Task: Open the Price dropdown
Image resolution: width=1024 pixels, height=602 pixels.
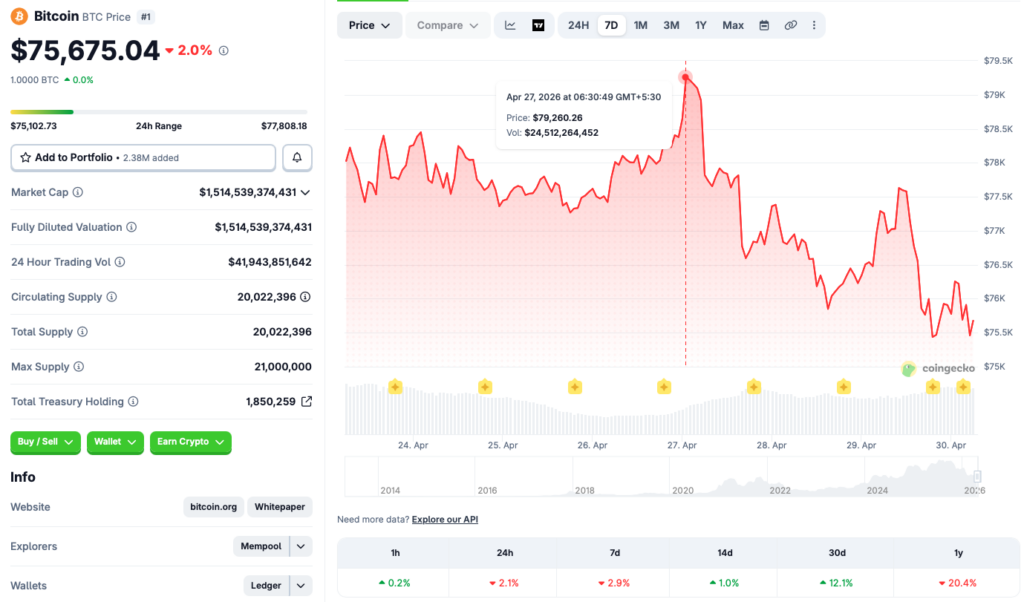Action: (x=370, y=25)
